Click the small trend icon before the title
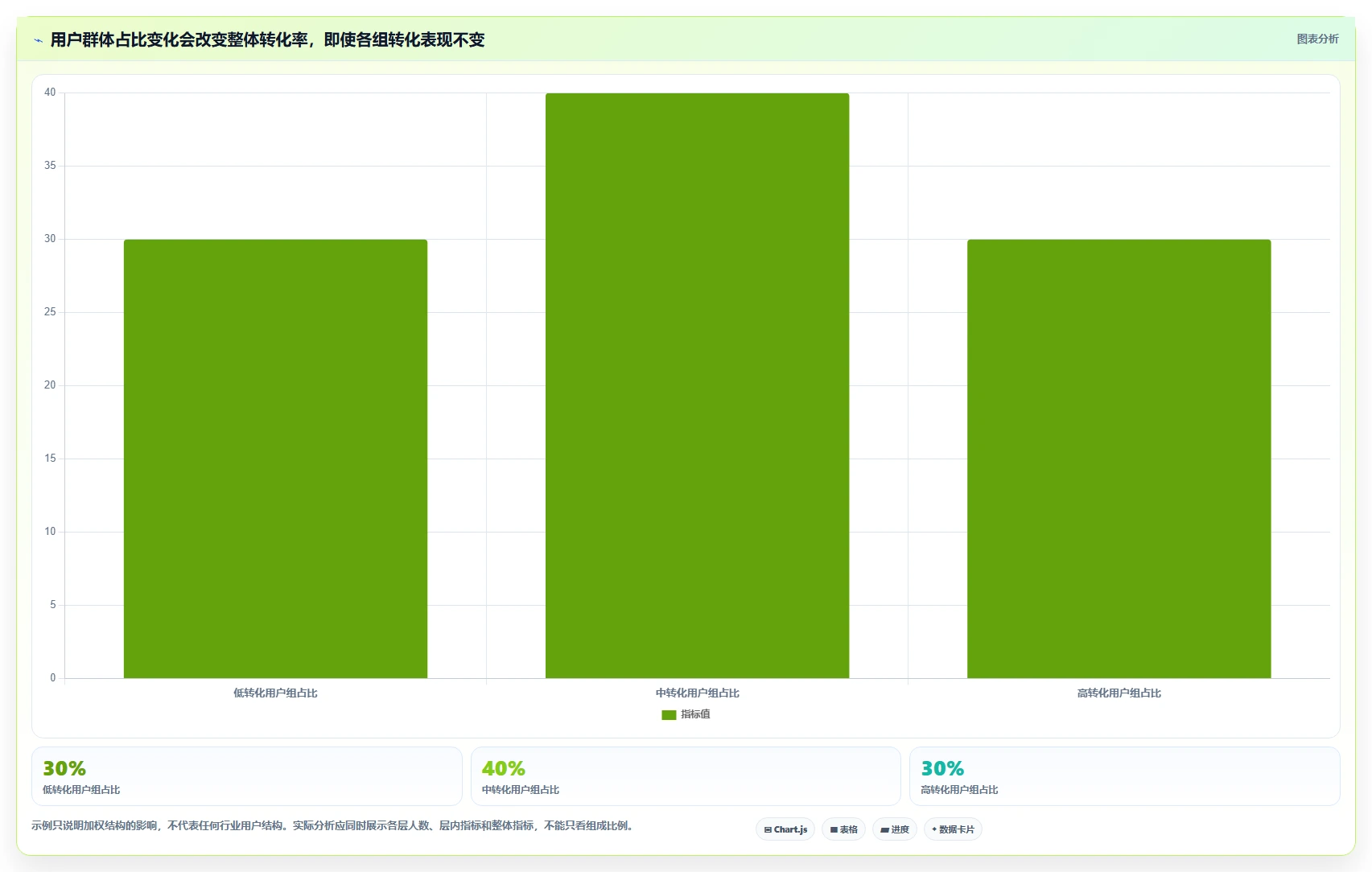The image size is (1372, 872). [x=38, y=40]
